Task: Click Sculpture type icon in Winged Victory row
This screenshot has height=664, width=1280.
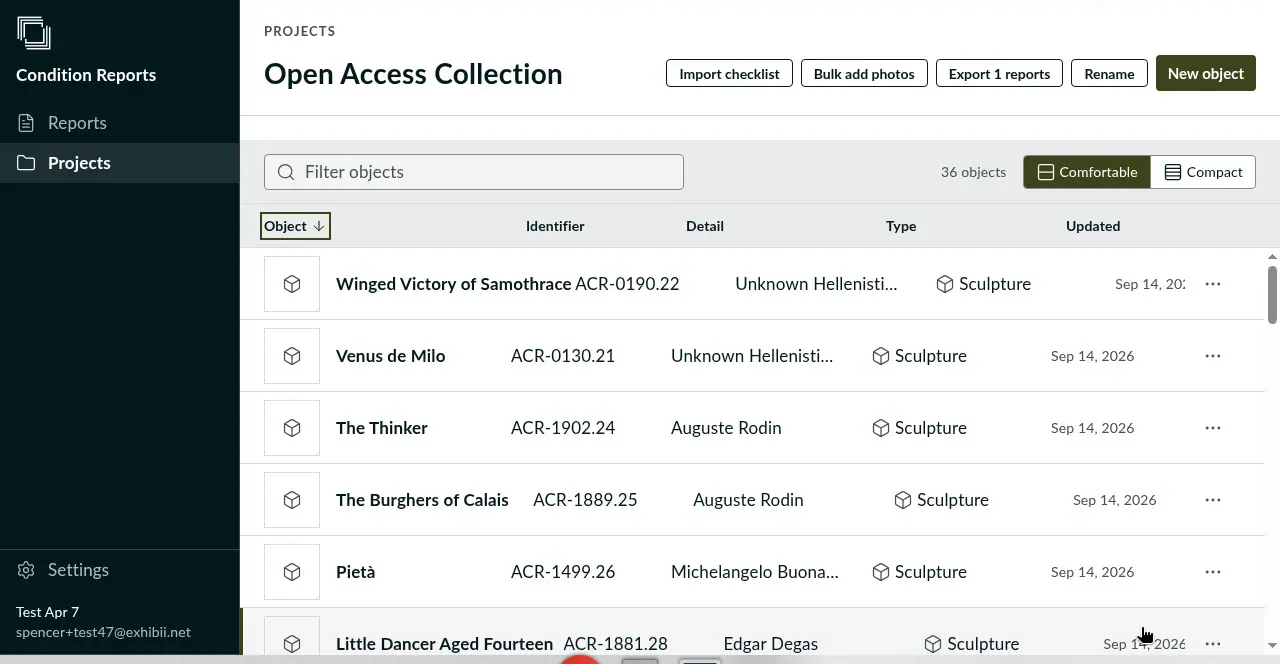Action: tap(945, 284)
